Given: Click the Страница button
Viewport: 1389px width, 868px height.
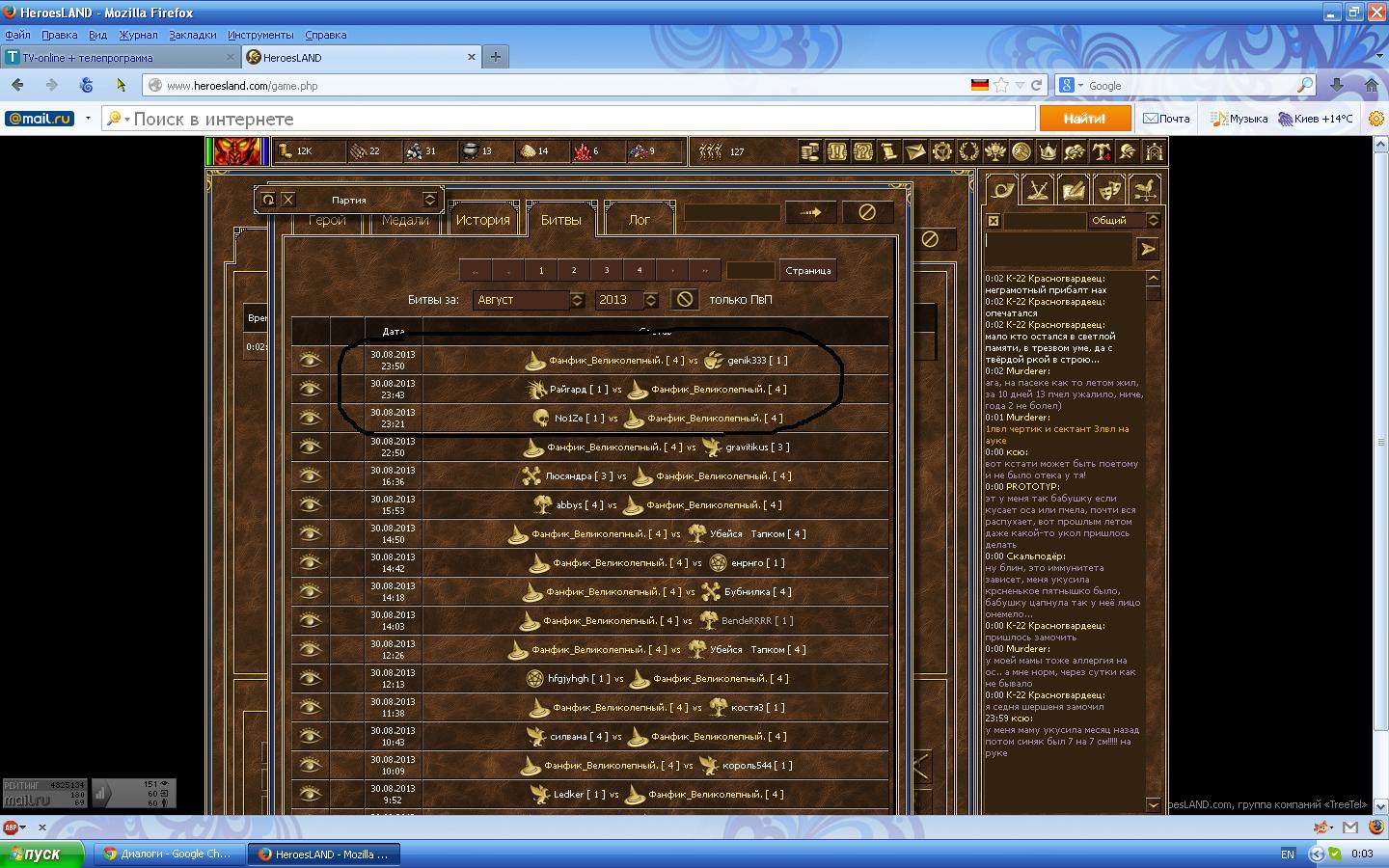Looking at the screenshot, I should click(807, 271).
